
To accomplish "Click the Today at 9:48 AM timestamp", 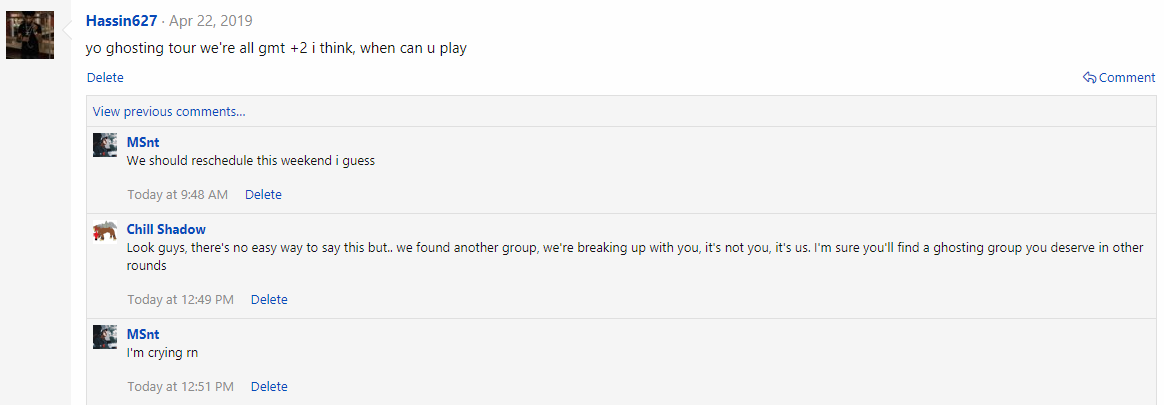I will click(177, 194).
